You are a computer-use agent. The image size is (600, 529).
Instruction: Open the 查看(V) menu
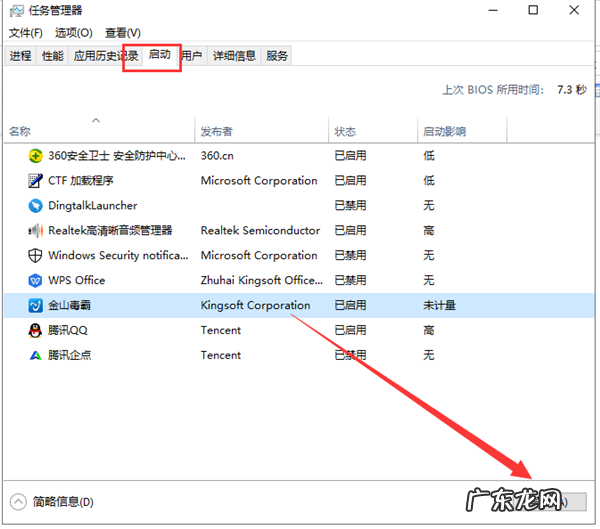123,33
